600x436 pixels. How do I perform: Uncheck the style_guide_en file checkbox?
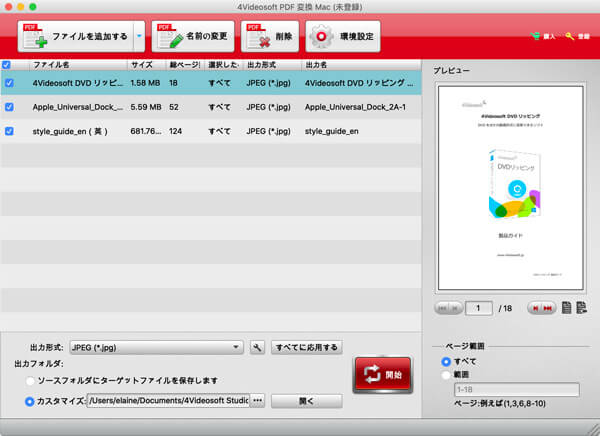[9, 131]
